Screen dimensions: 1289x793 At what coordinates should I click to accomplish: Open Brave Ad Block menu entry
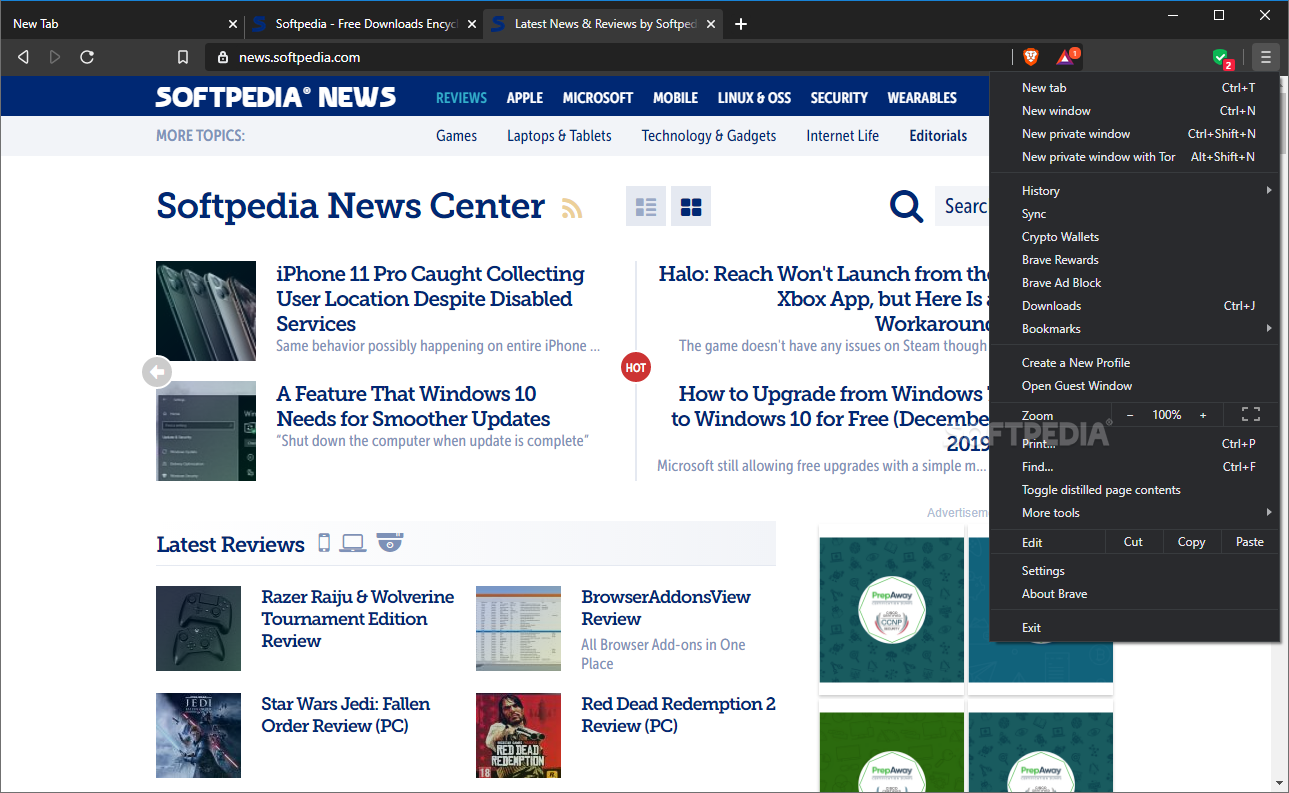tap(1134, 282)
